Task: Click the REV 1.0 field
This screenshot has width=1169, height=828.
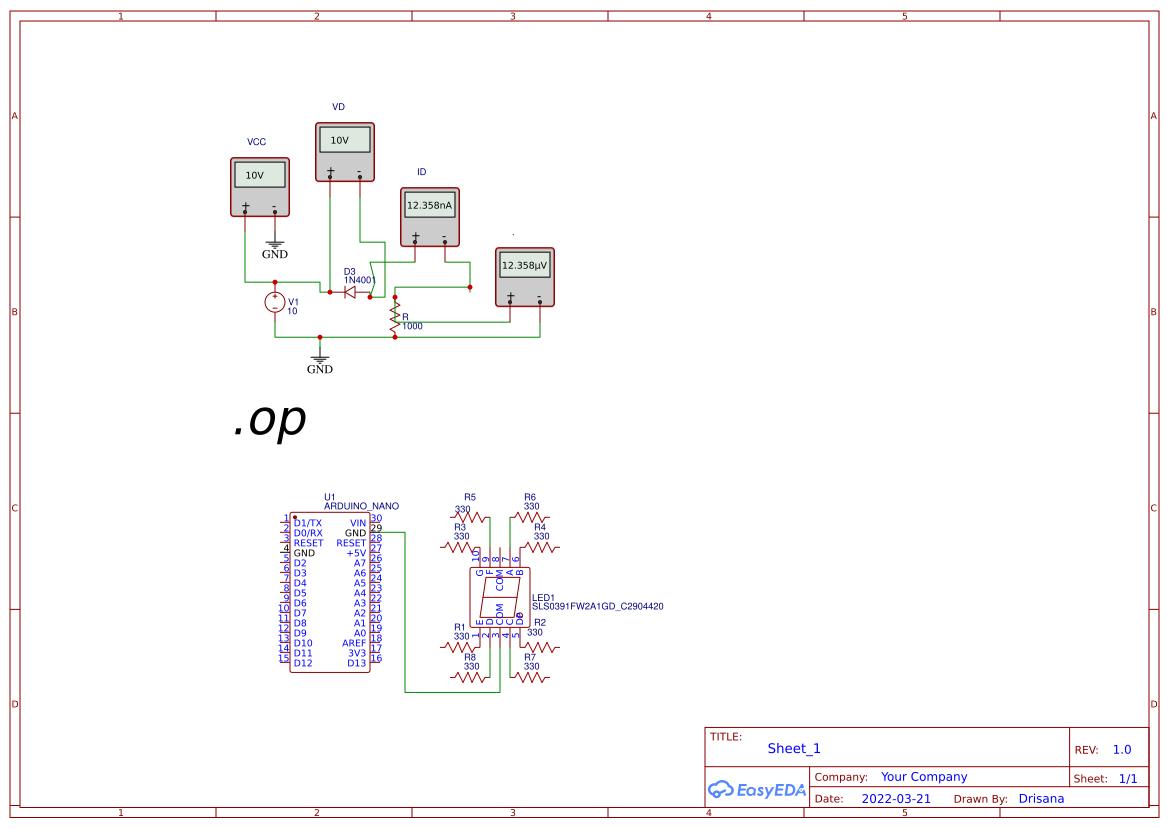Action: click(x=1120, y=749)
